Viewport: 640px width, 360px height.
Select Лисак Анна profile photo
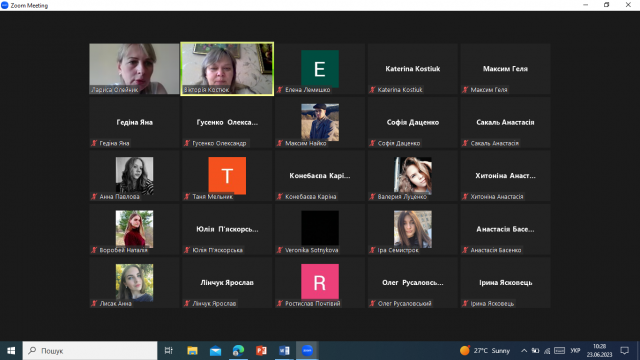tap(134, 282)
